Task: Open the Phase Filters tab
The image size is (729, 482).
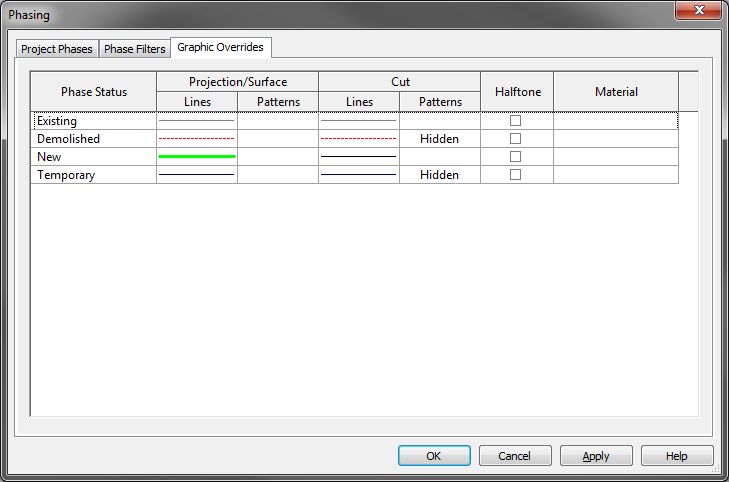Action: click(x=134, y=49)
